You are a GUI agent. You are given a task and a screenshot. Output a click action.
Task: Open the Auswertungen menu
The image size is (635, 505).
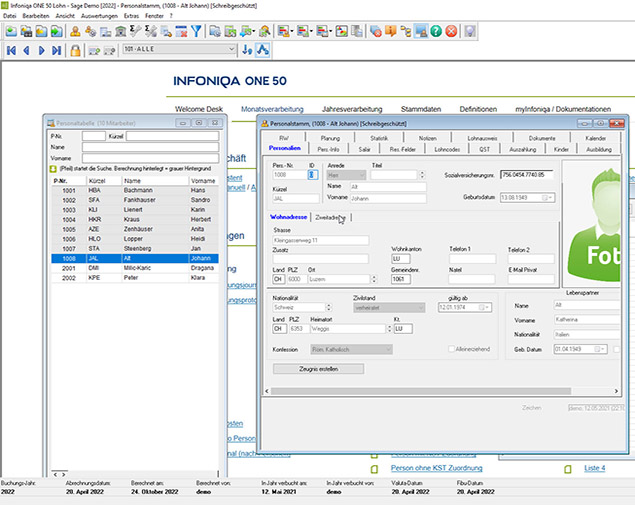click(x=99, y=16)
